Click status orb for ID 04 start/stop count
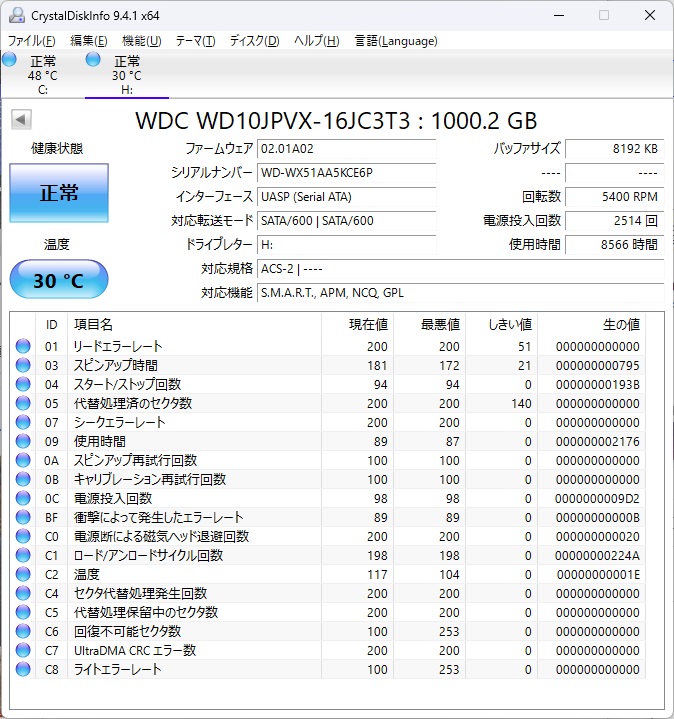This screenshot has width=674, height=719. [23, 384]
